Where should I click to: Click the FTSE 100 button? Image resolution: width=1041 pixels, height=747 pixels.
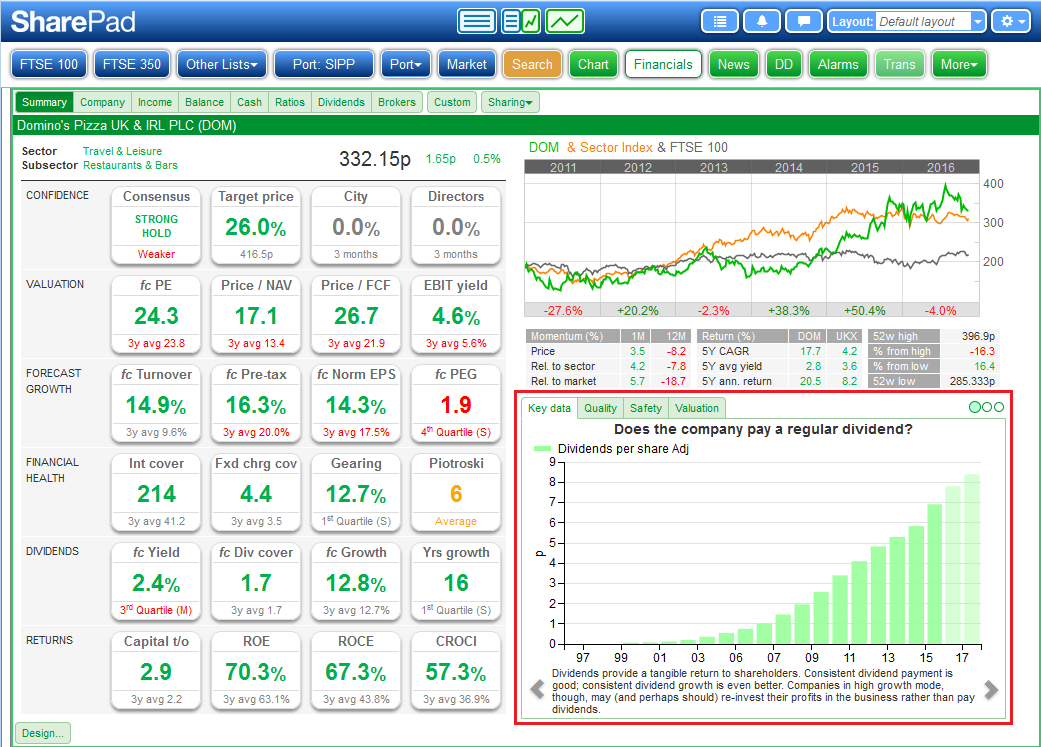(49, 64)
